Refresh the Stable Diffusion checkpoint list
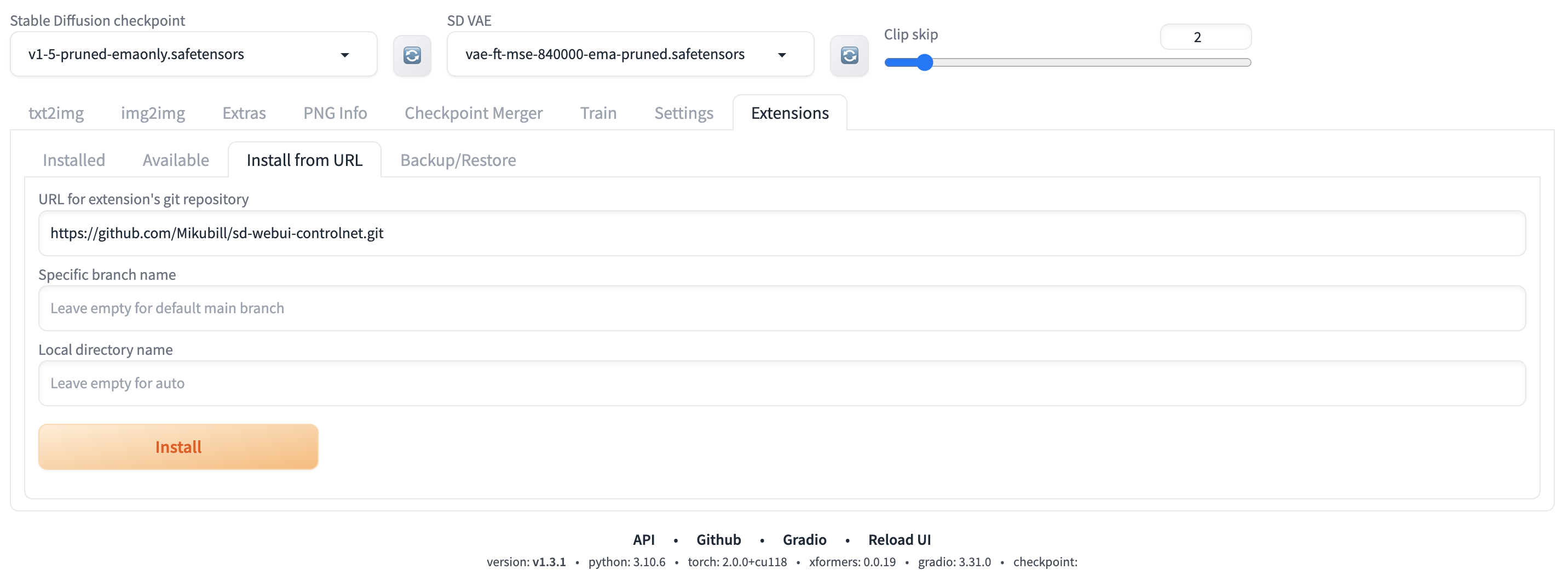The height and width of the screenshot is (587, 1568). pyautogui.click(x=412, y=55)
